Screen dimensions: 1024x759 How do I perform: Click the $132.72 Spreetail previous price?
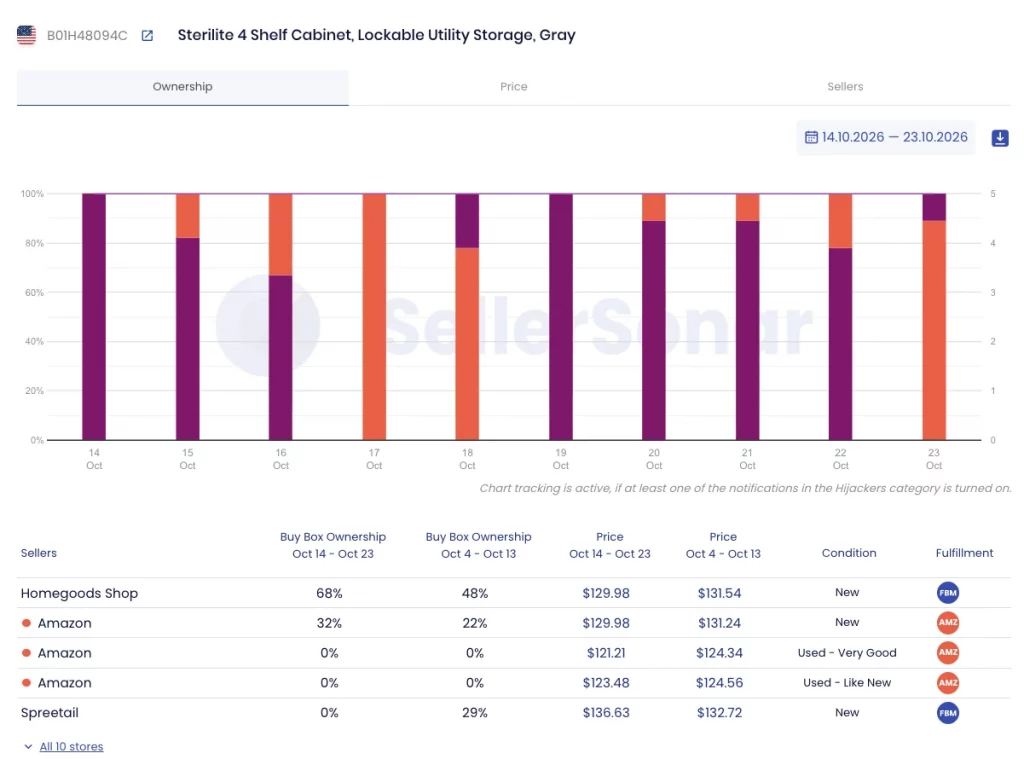(719, 713)
